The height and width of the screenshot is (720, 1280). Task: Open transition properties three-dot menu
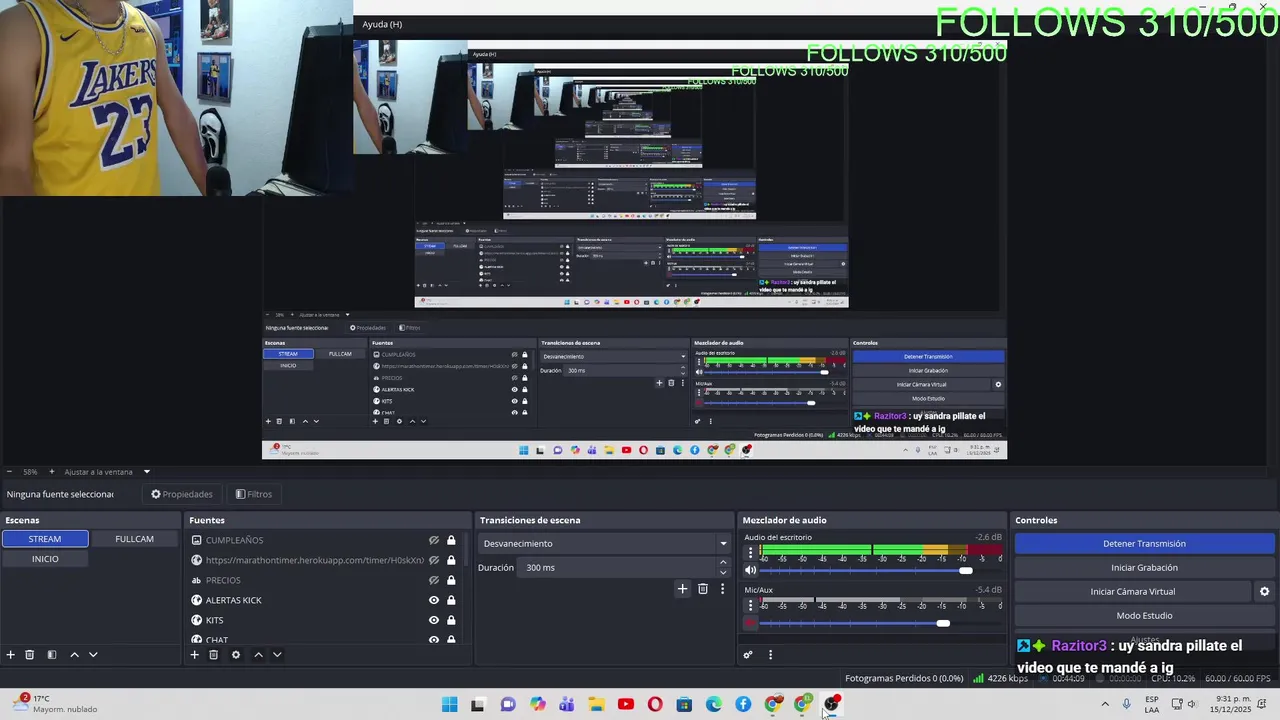722,589
